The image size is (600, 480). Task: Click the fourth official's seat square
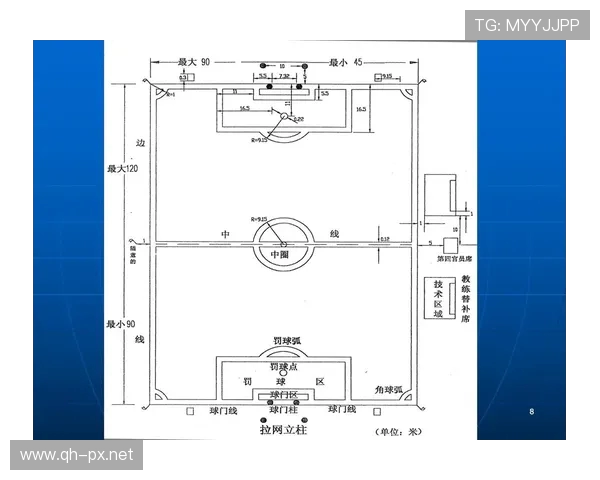pyautogui.click(x=450, y=245)
